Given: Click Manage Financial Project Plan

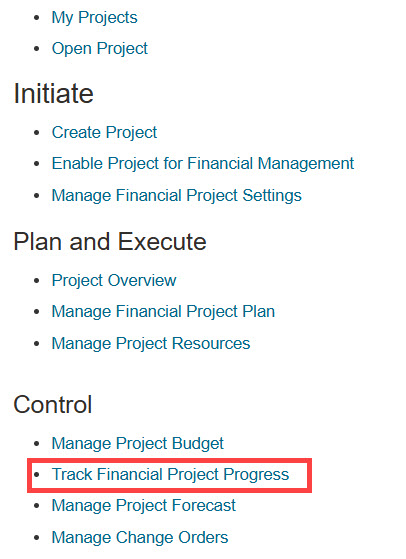Looking at the screenshot, I should [x=163, y=312].
